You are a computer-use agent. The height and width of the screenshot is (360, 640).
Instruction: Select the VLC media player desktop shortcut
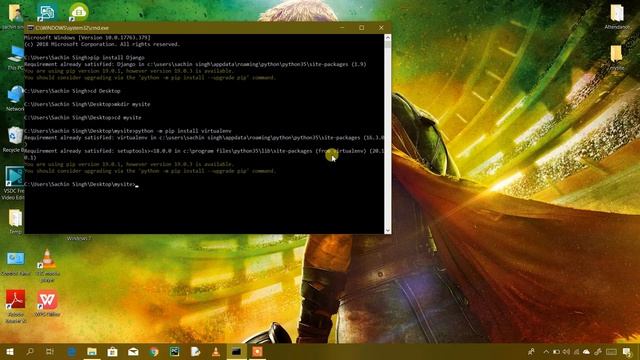click(47, 265)
